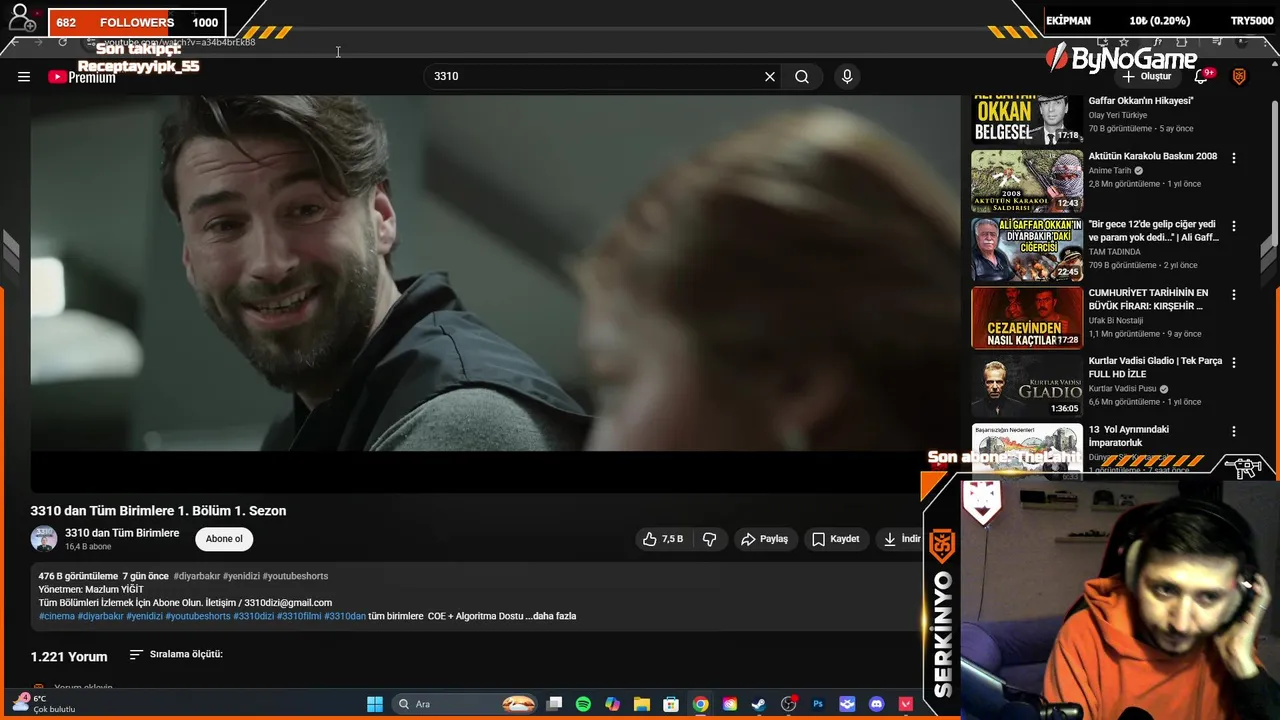1280x720 pixels.
Task: Open options for Kurtlar Vadisi Gladio video
Action: pos(1234,362)
